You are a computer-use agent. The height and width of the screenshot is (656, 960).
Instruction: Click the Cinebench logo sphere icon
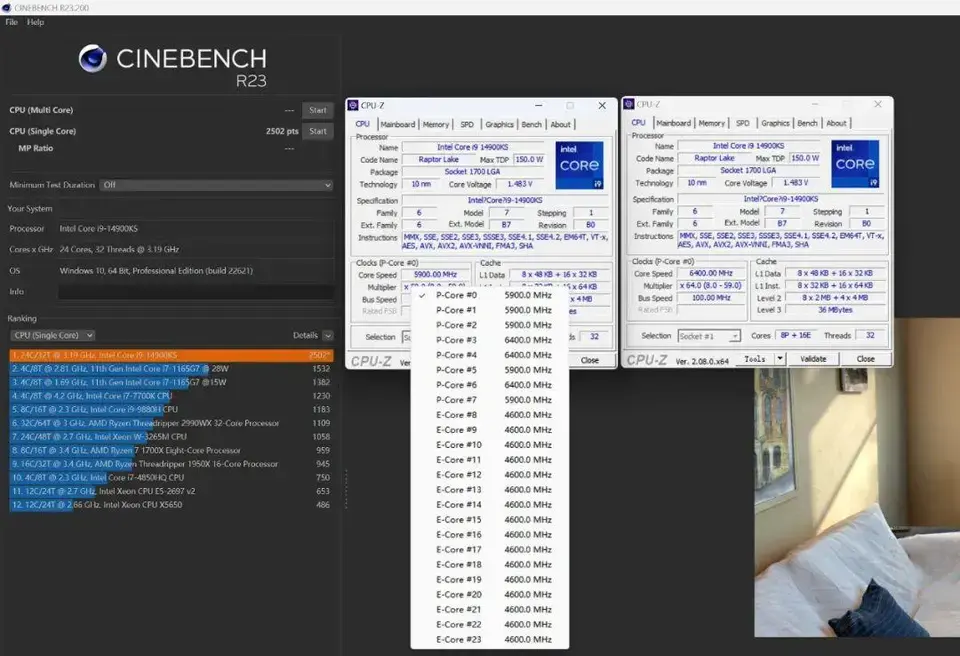(x=93, y=58)
